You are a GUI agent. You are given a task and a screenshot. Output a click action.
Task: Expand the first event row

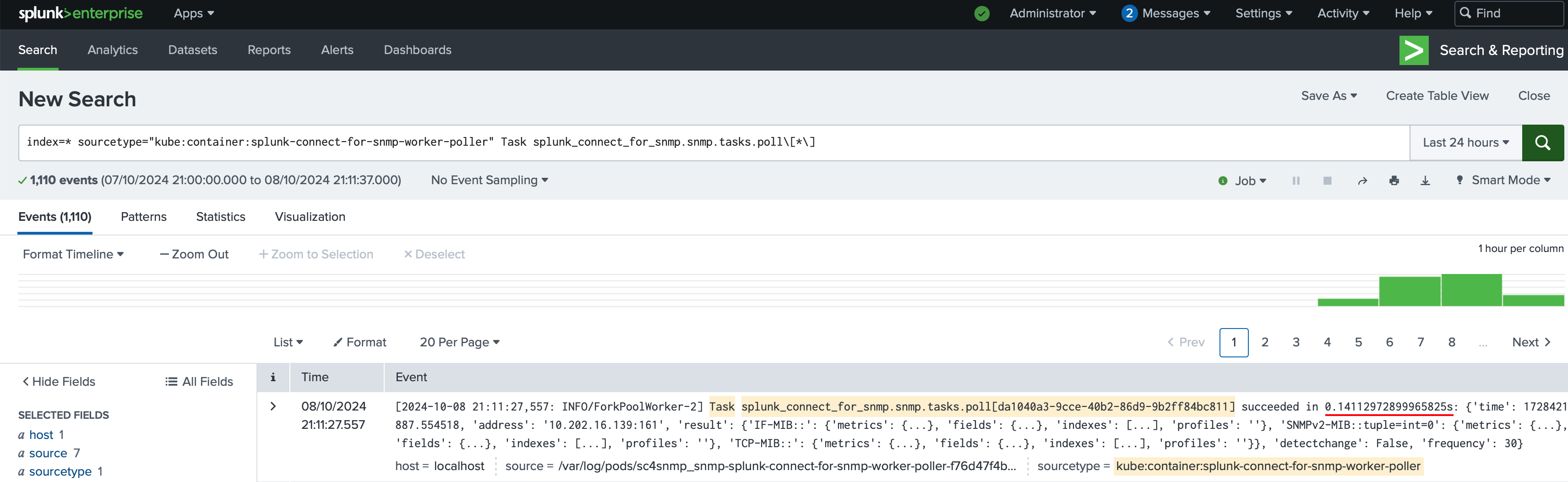[273, 406]
